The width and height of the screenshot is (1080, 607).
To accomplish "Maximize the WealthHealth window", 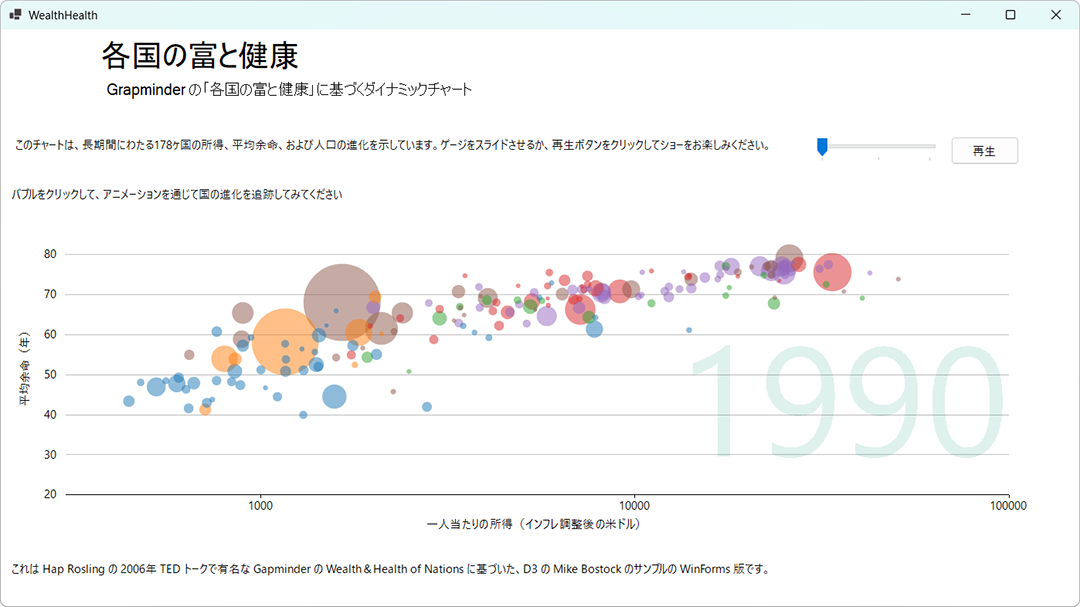I will tap(1010, 14).
